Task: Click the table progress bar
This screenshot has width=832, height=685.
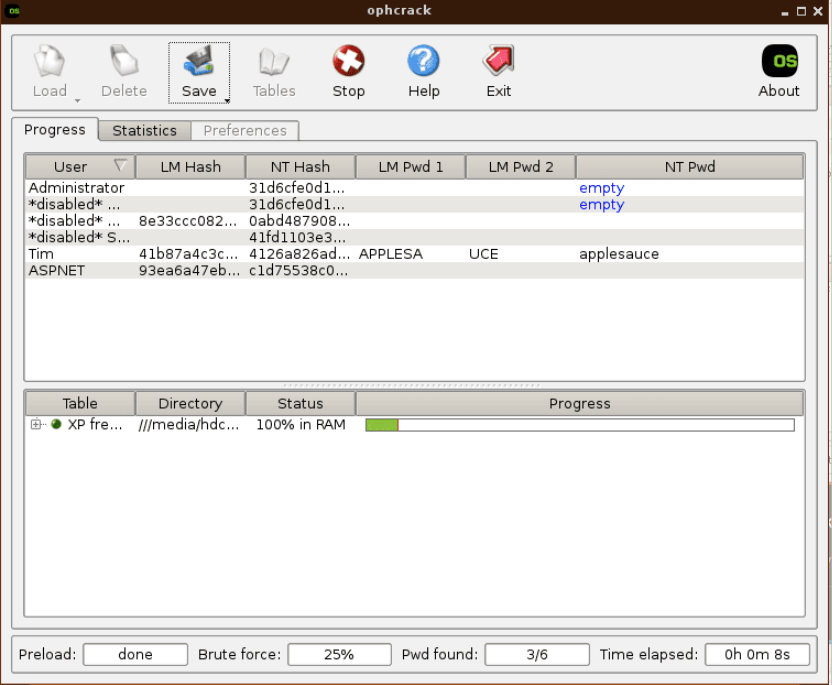Action: (x=579, y=425)
